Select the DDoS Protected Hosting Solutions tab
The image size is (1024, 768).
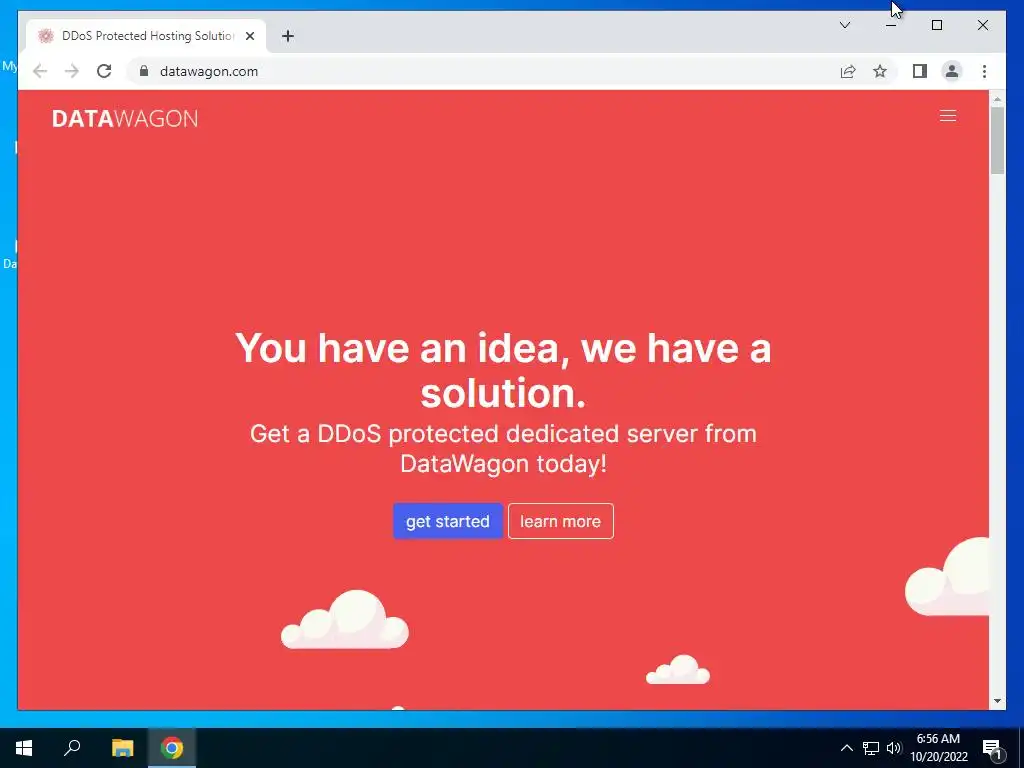[x=146, y=36]
